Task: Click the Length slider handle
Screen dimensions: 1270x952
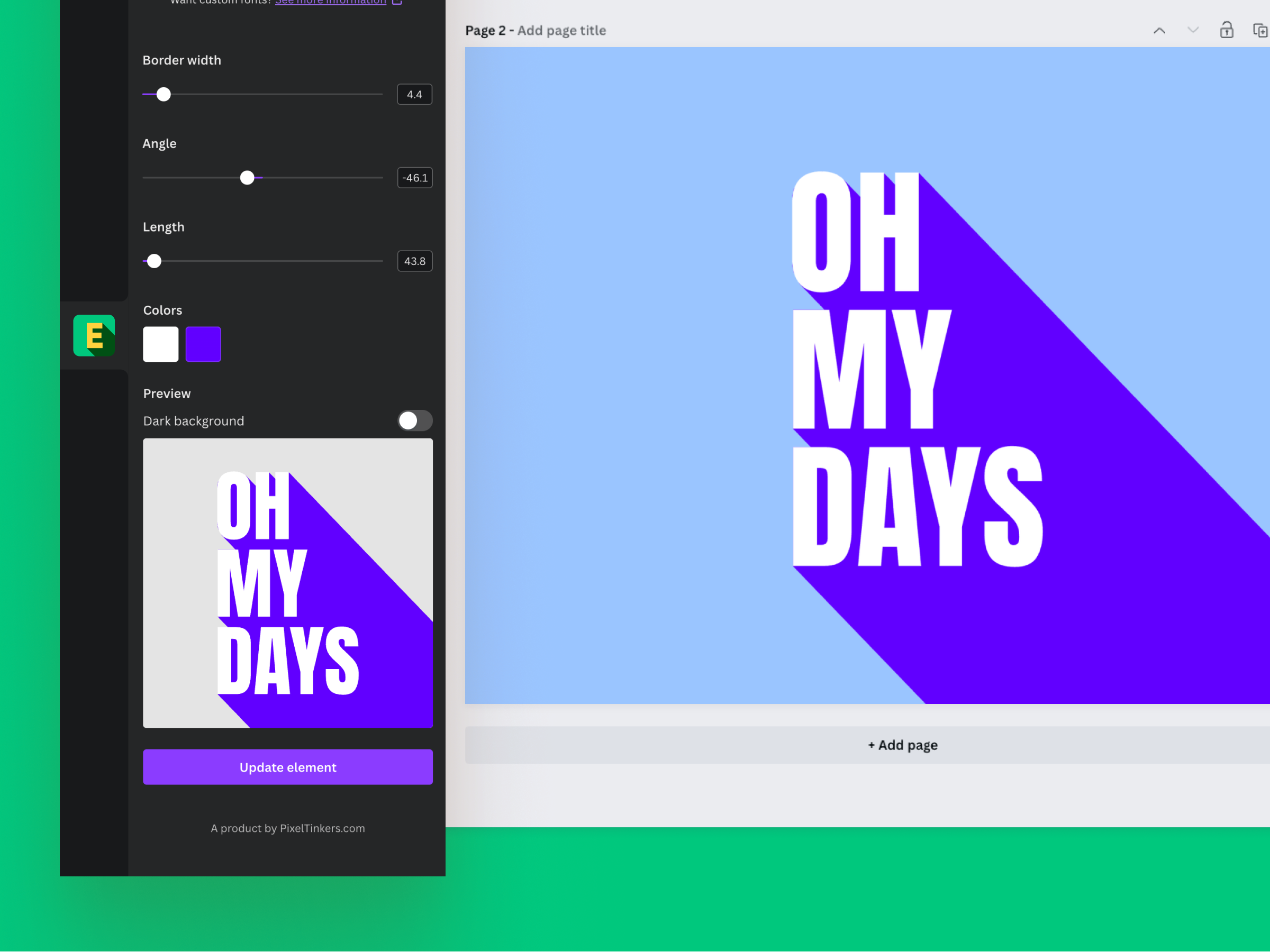Action: pos(154,261)
